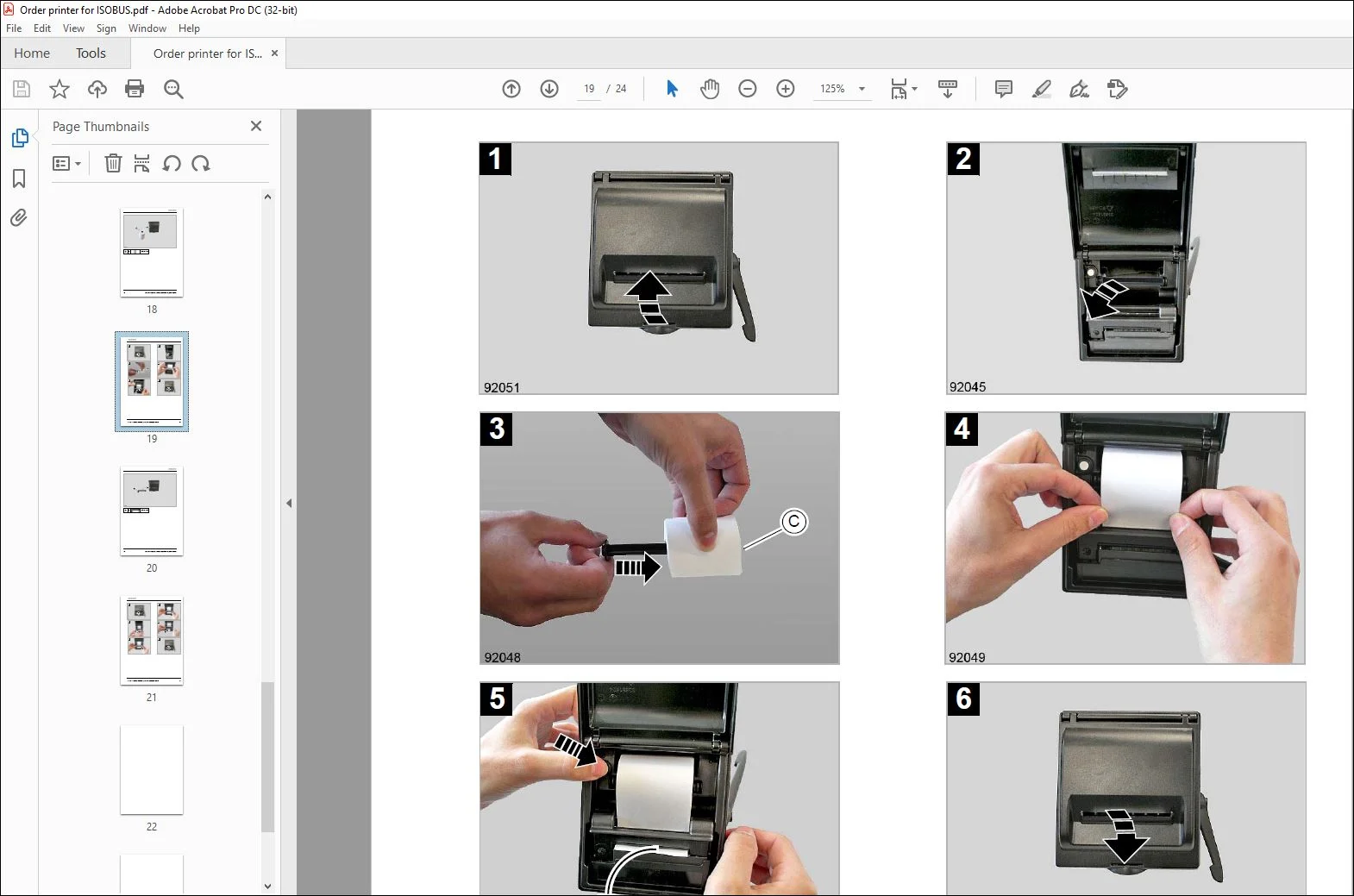1354x896 pixels.
Task: Click the page number field showing 19
Action: [x=589, y=89]
